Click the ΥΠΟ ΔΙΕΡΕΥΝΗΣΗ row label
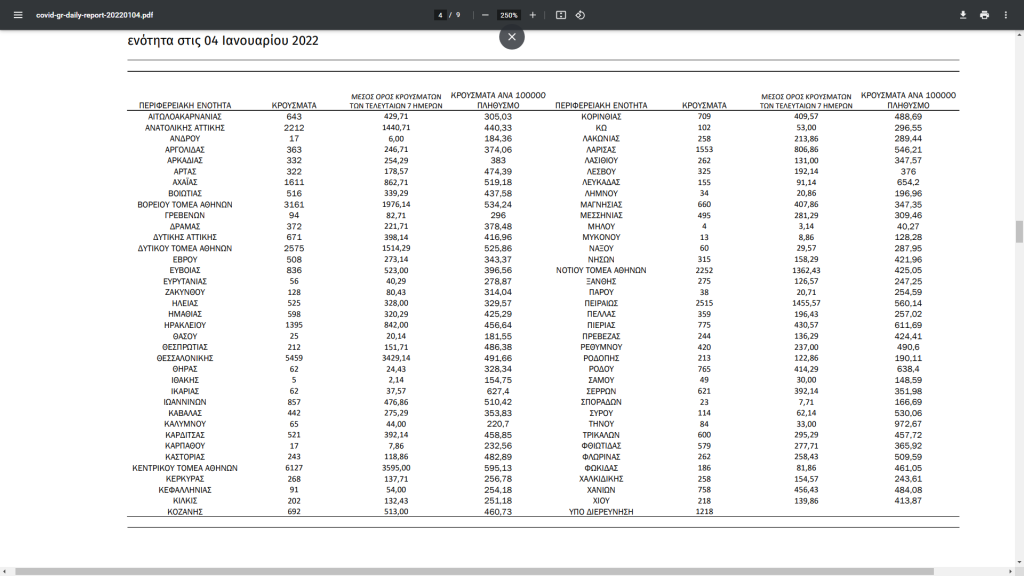 (601, 512)
